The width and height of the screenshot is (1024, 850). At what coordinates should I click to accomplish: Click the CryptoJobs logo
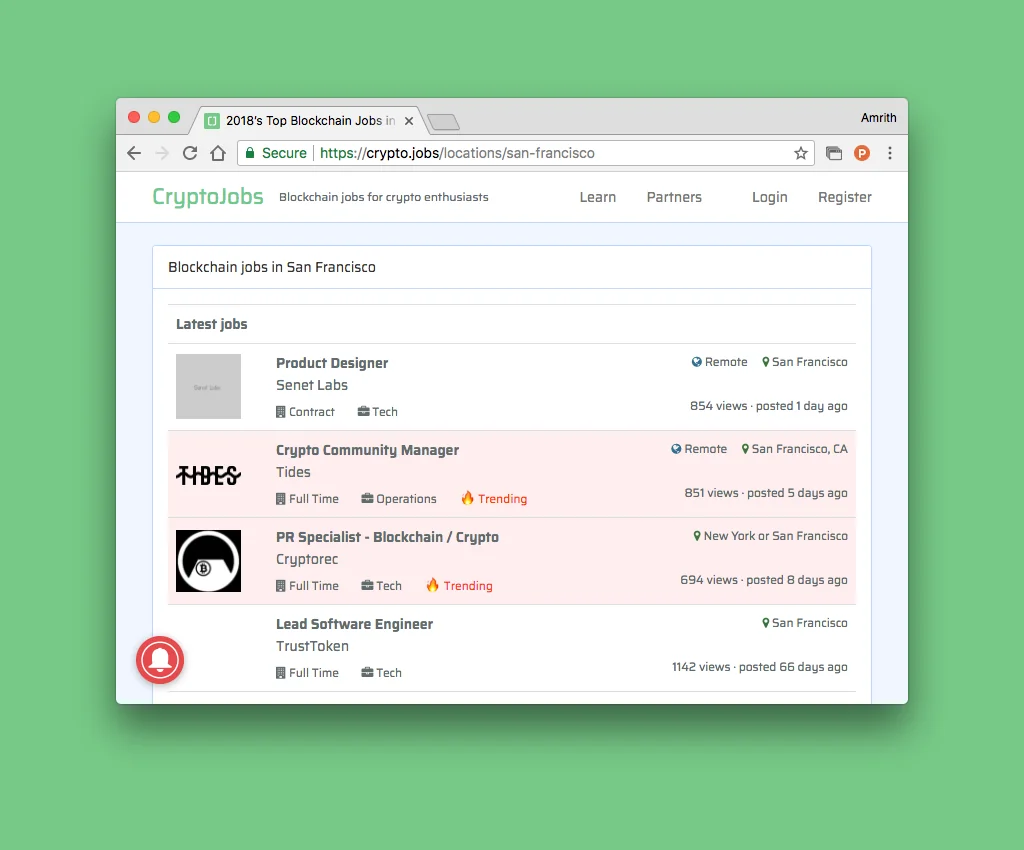click(x=207, y=196)
